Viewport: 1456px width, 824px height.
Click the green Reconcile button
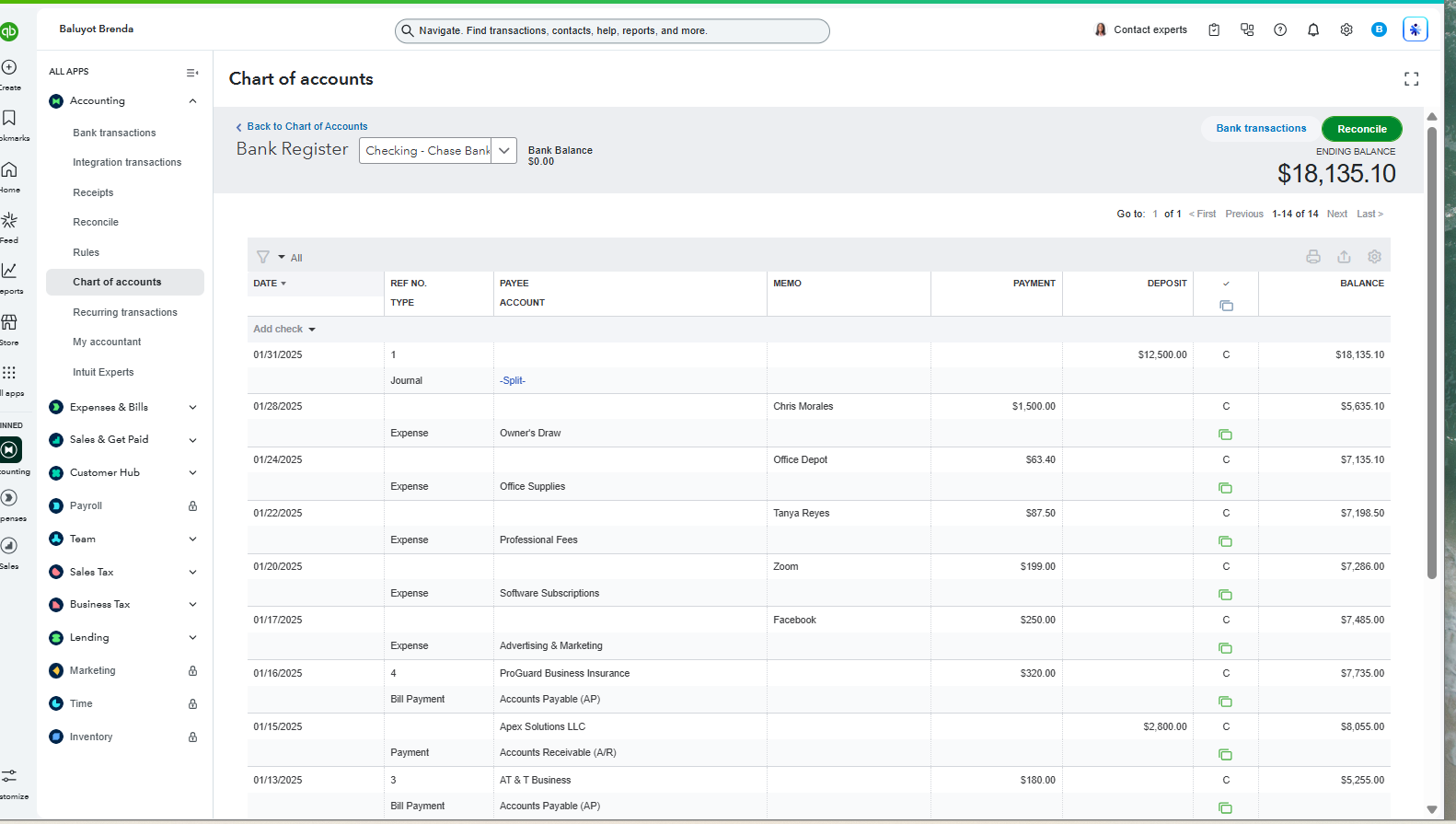tap(1361, 129)
